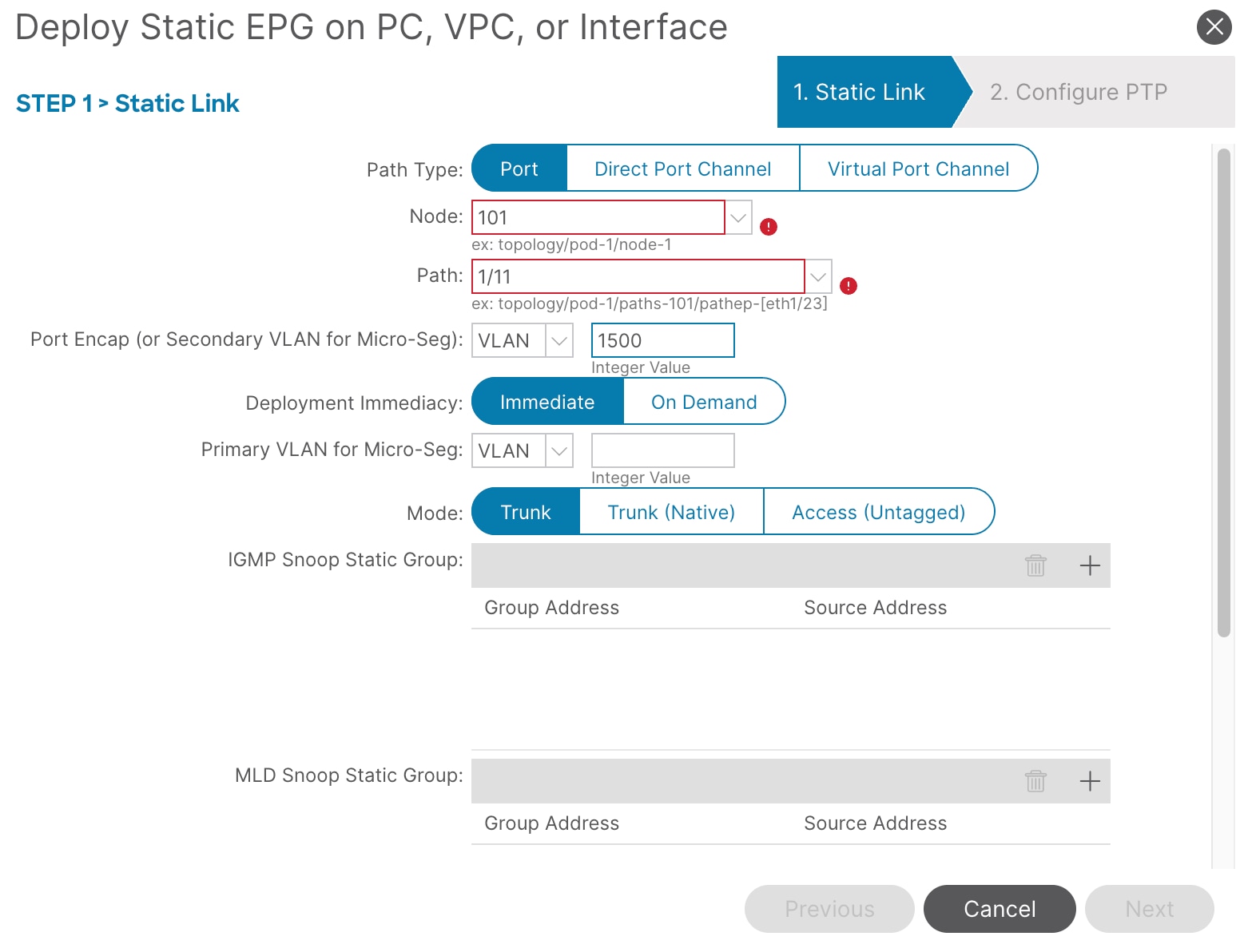Add an MLD Snoop Static Group entry

pos(1090,781)
